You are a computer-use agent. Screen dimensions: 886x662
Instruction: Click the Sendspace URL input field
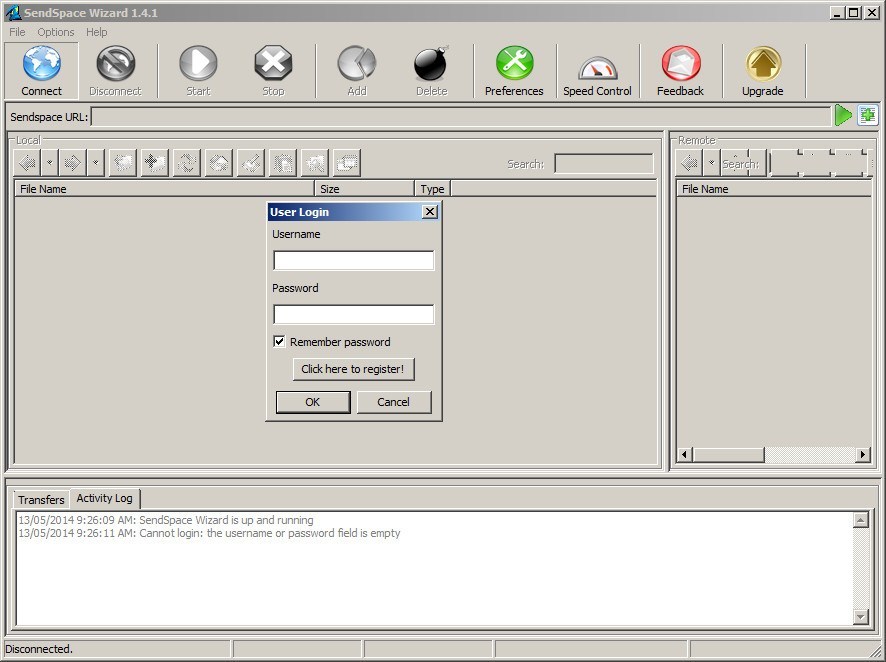pyautogui.click(x=461, y=117)
